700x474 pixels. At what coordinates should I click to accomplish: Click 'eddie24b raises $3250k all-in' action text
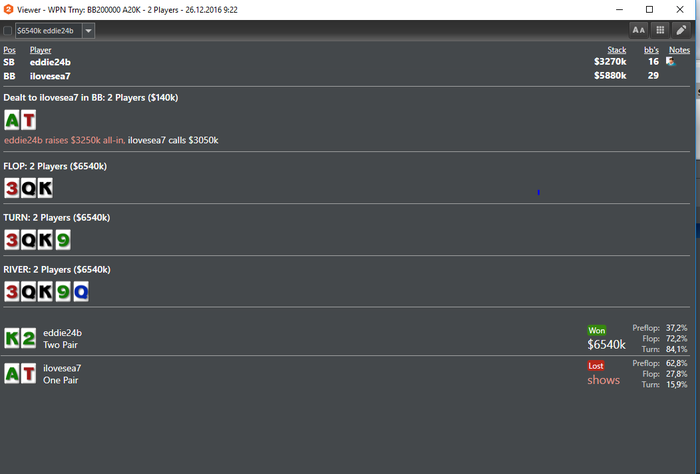(x=64, y=140)
